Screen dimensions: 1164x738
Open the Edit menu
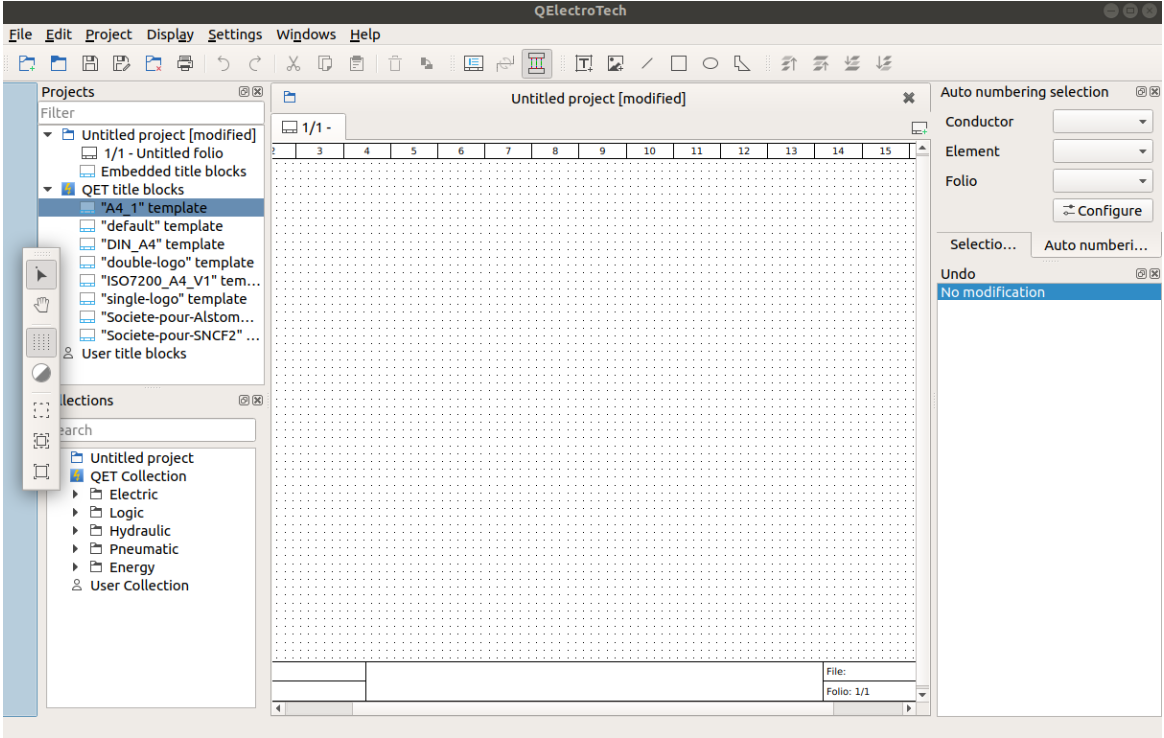(x=58, y=34)
